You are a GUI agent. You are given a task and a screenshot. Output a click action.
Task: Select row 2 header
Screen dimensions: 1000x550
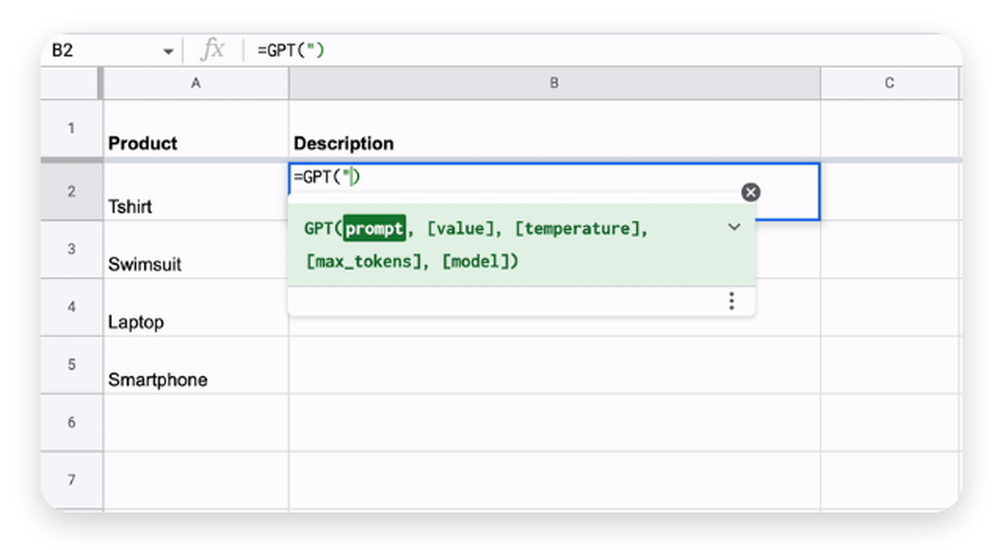71,191
